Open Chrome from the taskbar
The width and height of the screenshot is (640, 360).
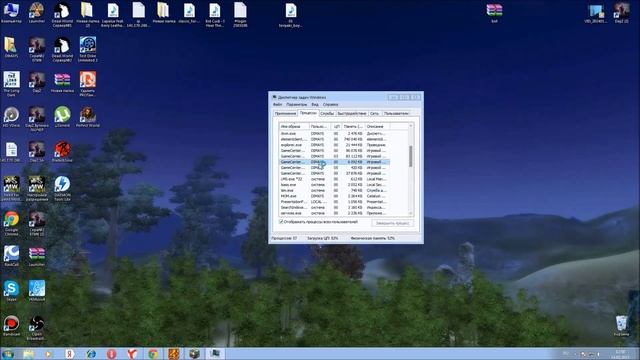(153, 353)
